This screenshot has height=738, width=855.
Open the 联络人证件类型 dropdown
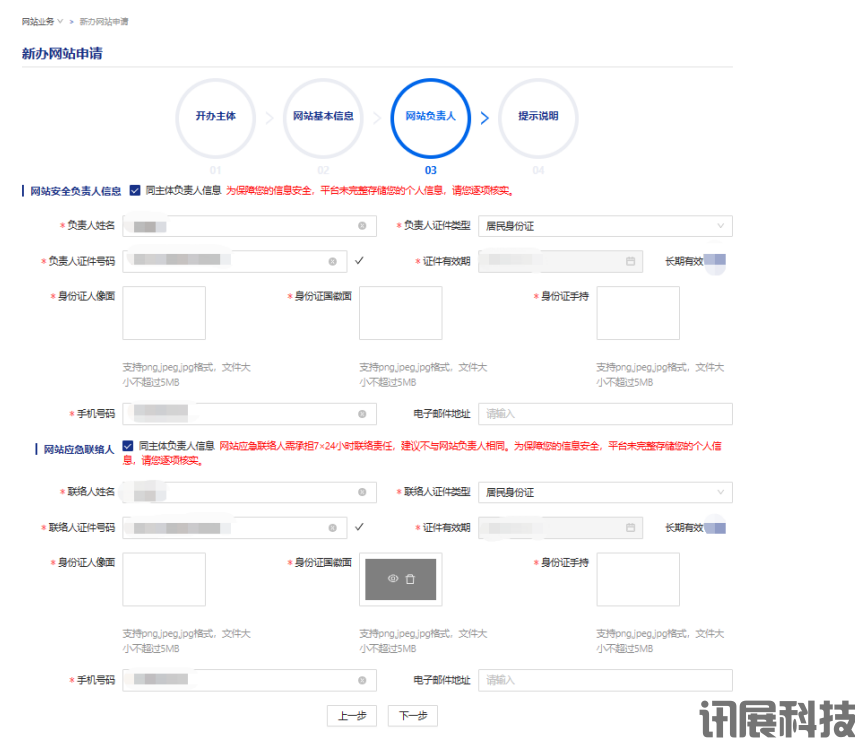605,492
